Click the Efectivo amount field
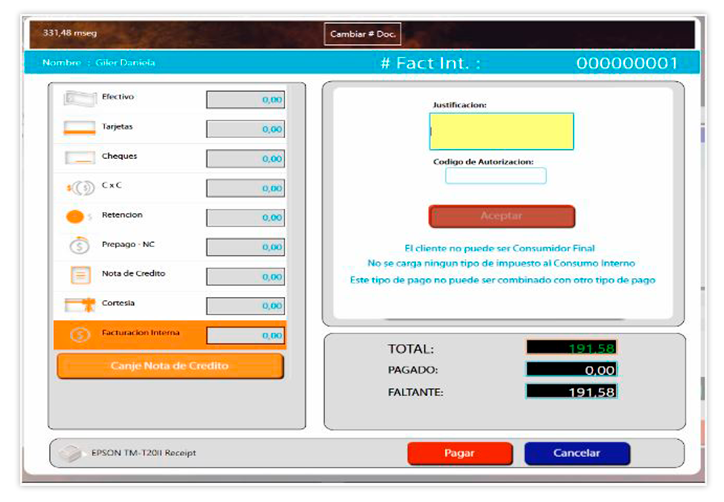 click(x=245, y=99)
